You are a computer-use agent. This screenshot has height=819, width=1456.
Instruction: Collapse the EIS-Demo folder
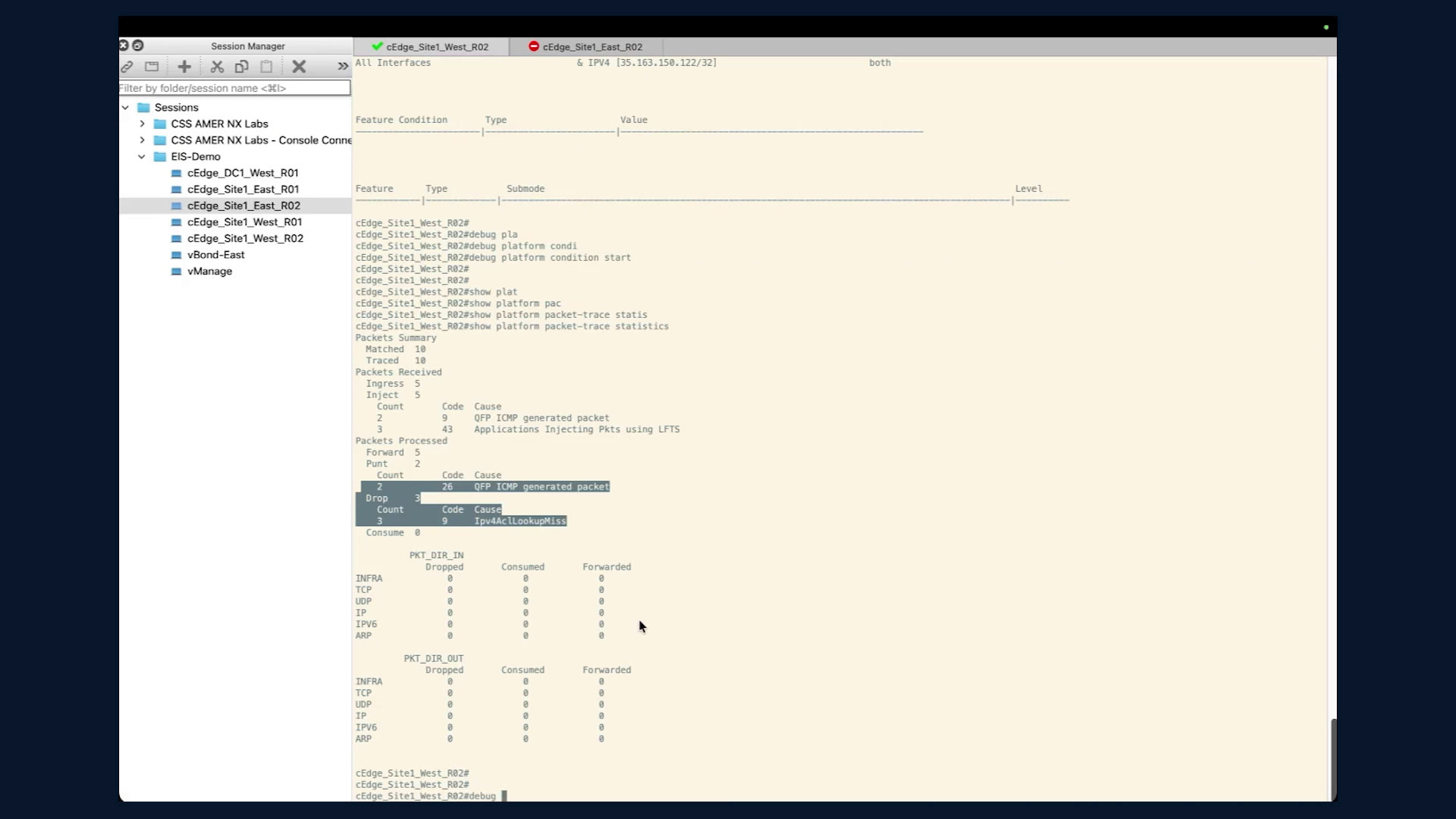coord(142,157)
